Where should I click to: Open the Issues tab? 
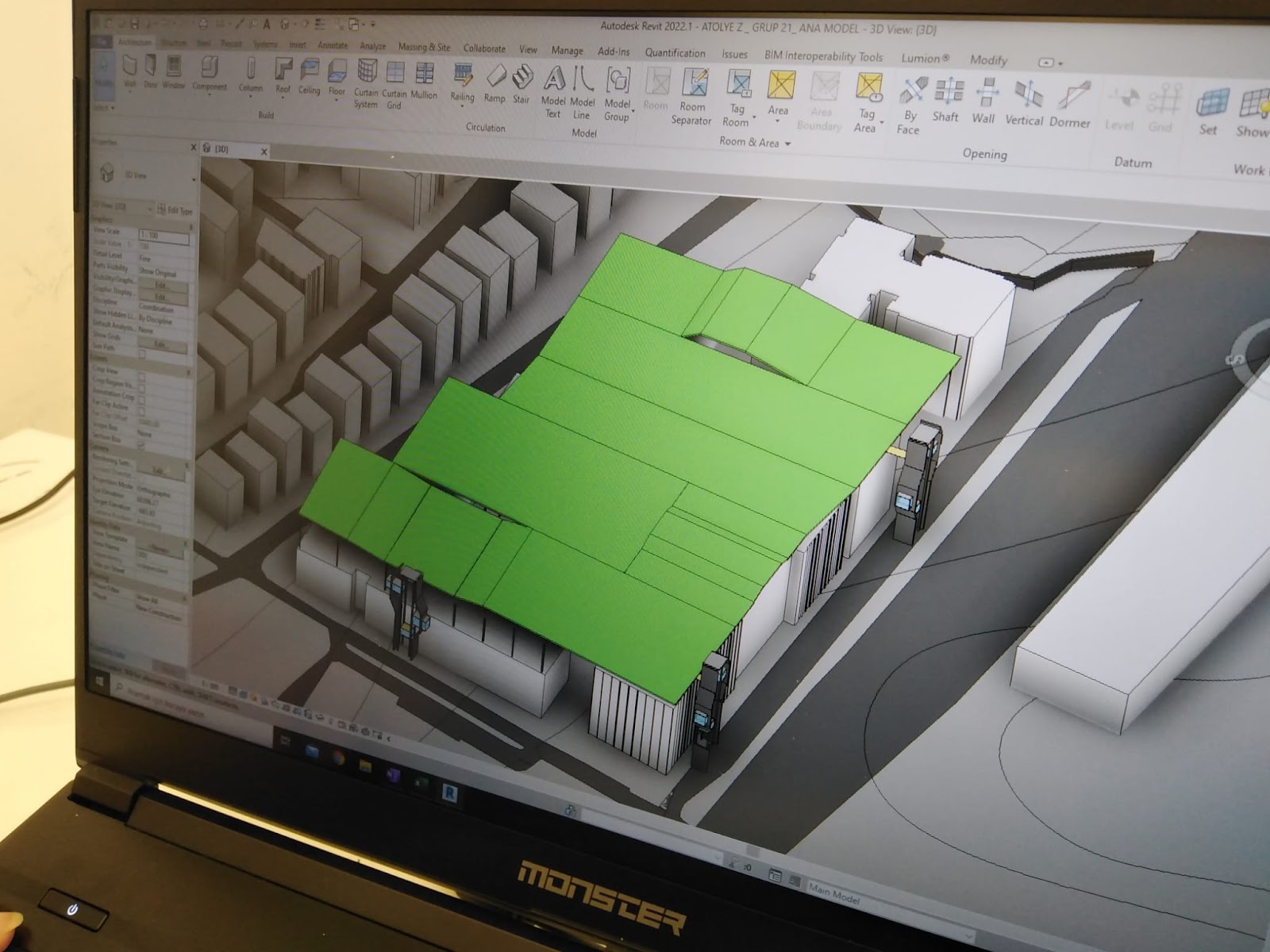(x=734, y=54)
